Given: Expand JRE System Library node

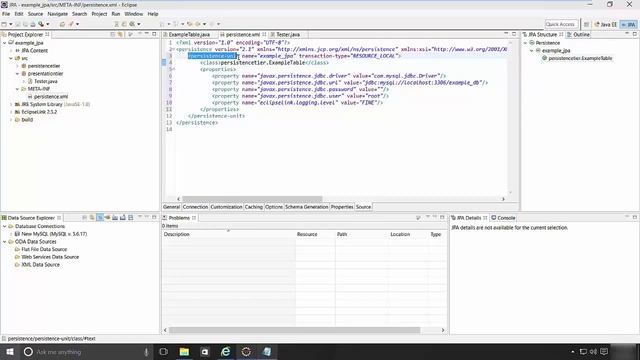Looking at the screenshot, I should pos(11,104).
